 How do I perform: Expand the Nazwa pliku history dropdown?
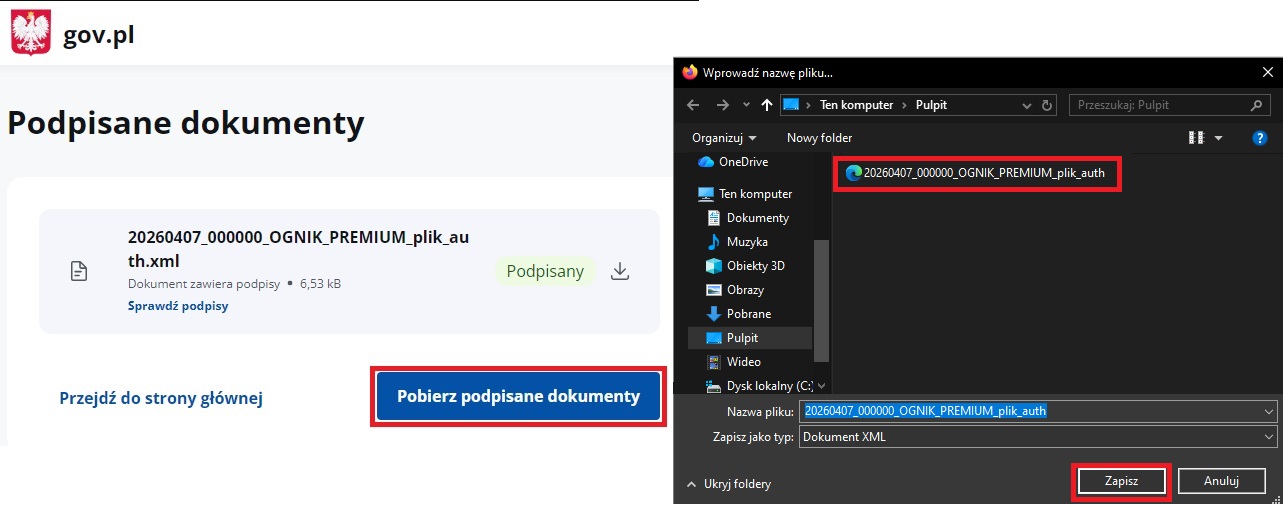[1269, 411]
